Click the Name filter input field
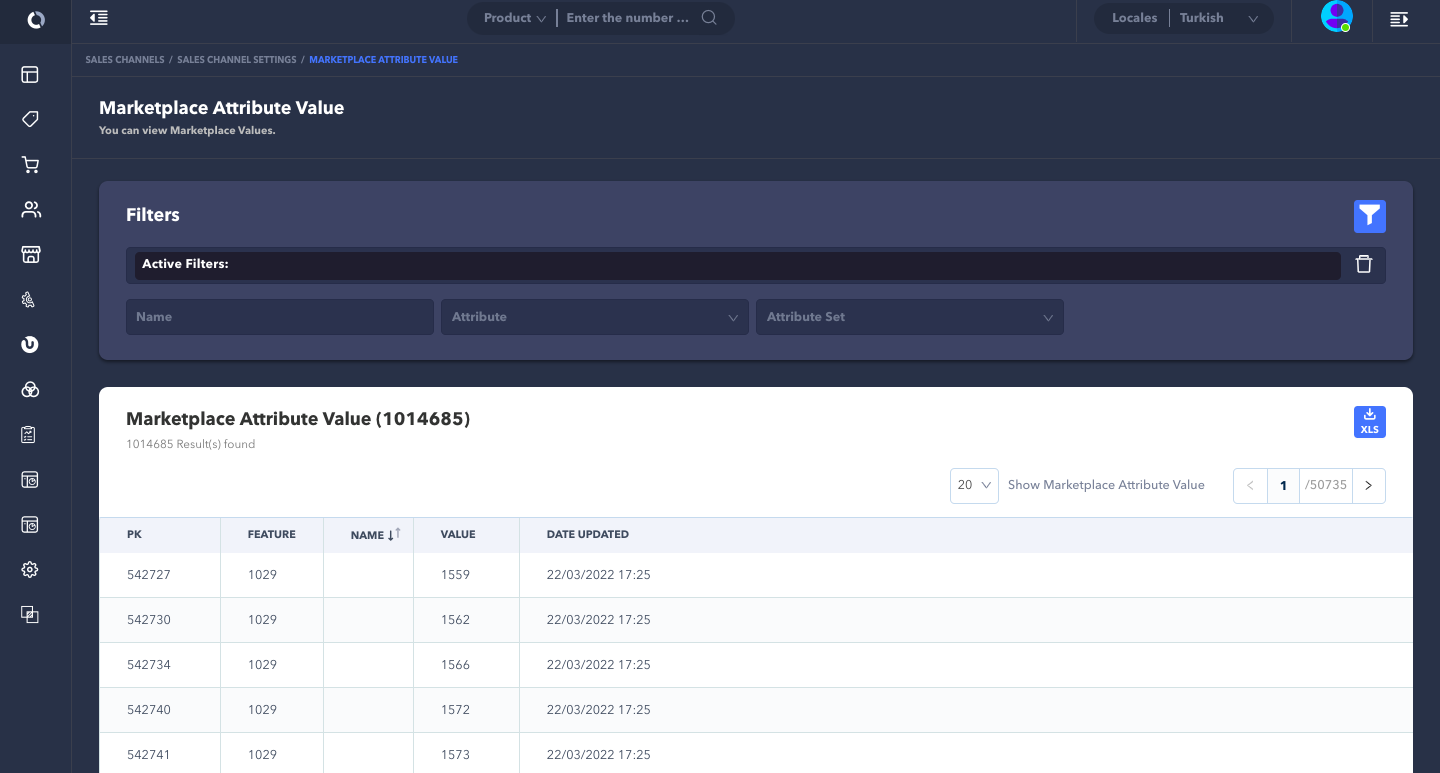 click(279, 317)
